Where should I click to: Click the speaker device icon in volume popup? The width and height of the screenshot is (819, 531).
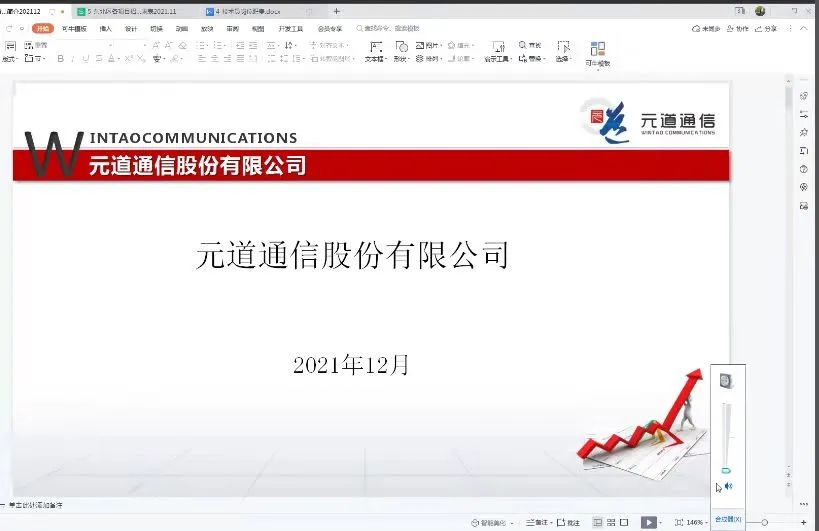727,381
